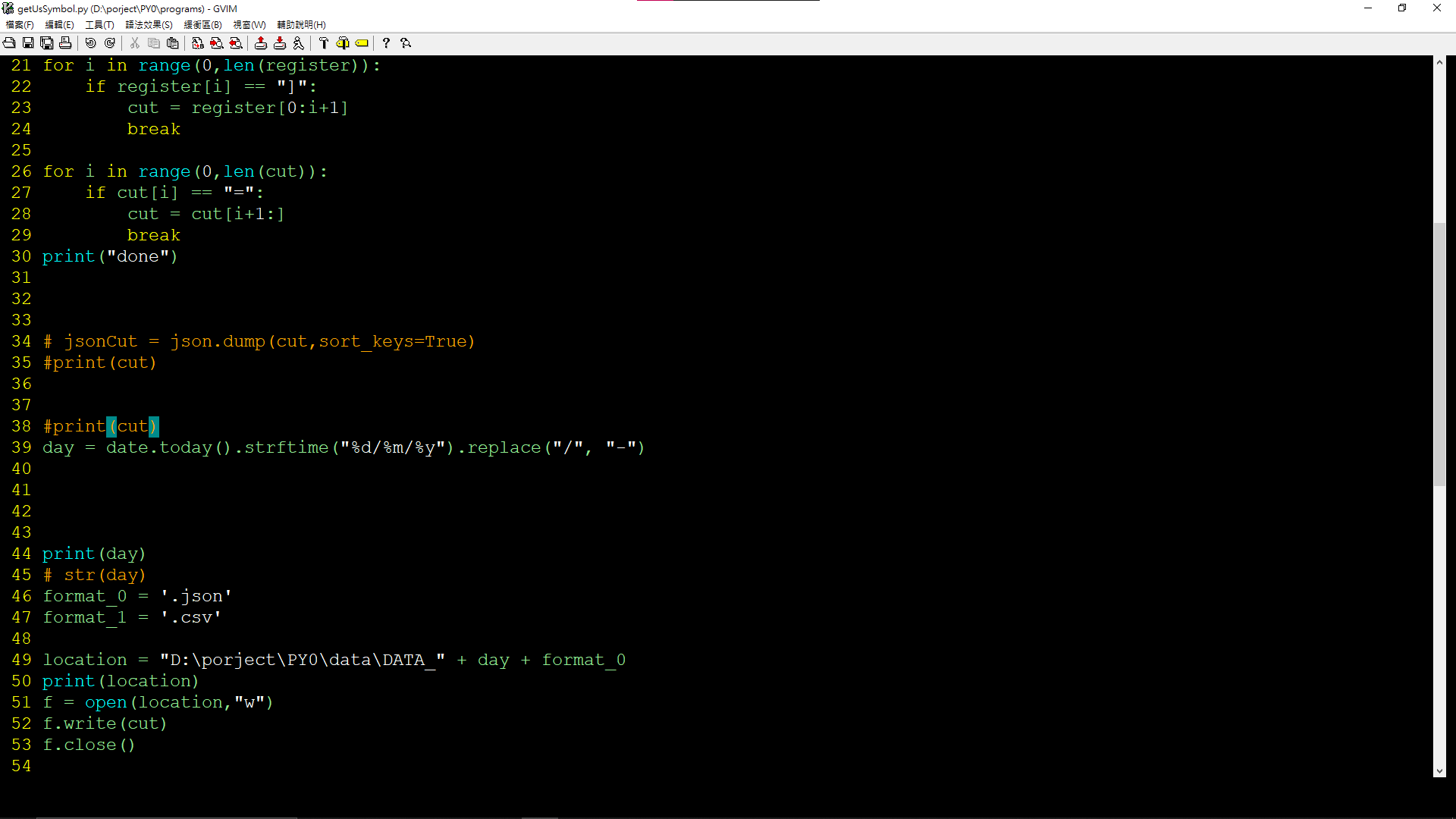Viewport: 1456px width, 819px height.
Task: Open the 工具(T) Tools menu
Action: point(99,25)
